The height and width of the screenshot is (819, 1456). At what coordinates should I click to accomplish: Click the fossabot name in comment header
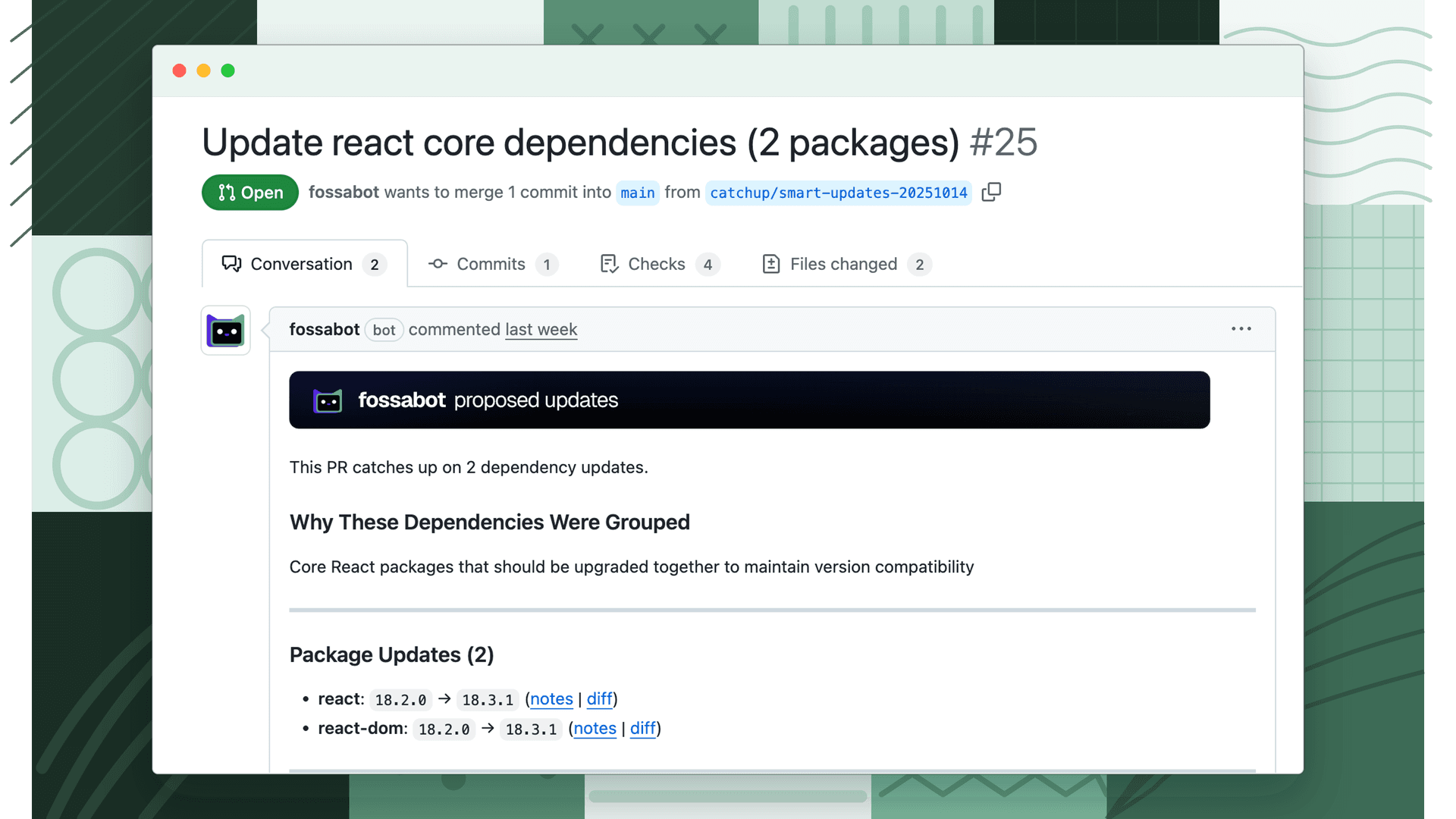point(325,329)
